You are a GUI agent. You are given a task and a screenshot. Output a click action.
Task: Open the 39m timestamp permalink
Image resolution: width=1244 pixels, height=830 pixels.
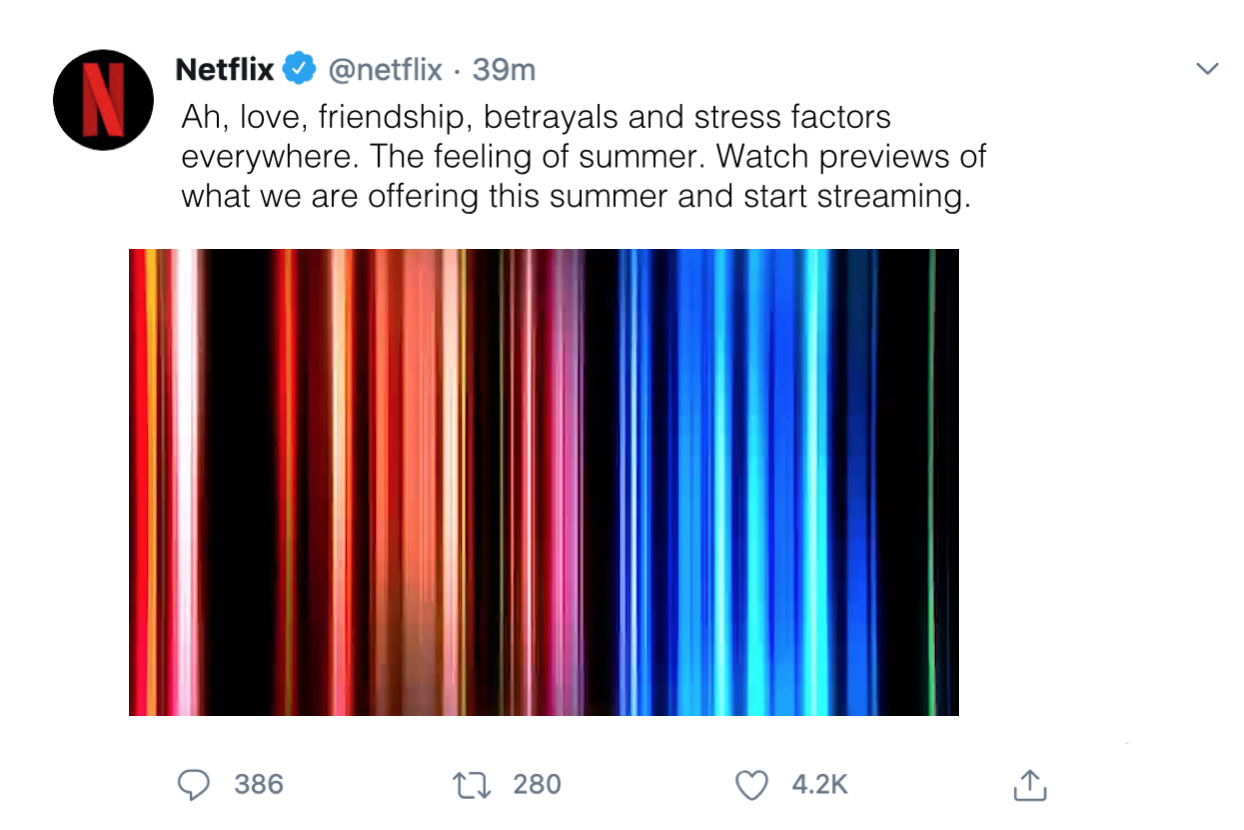[x=504, y=70]
